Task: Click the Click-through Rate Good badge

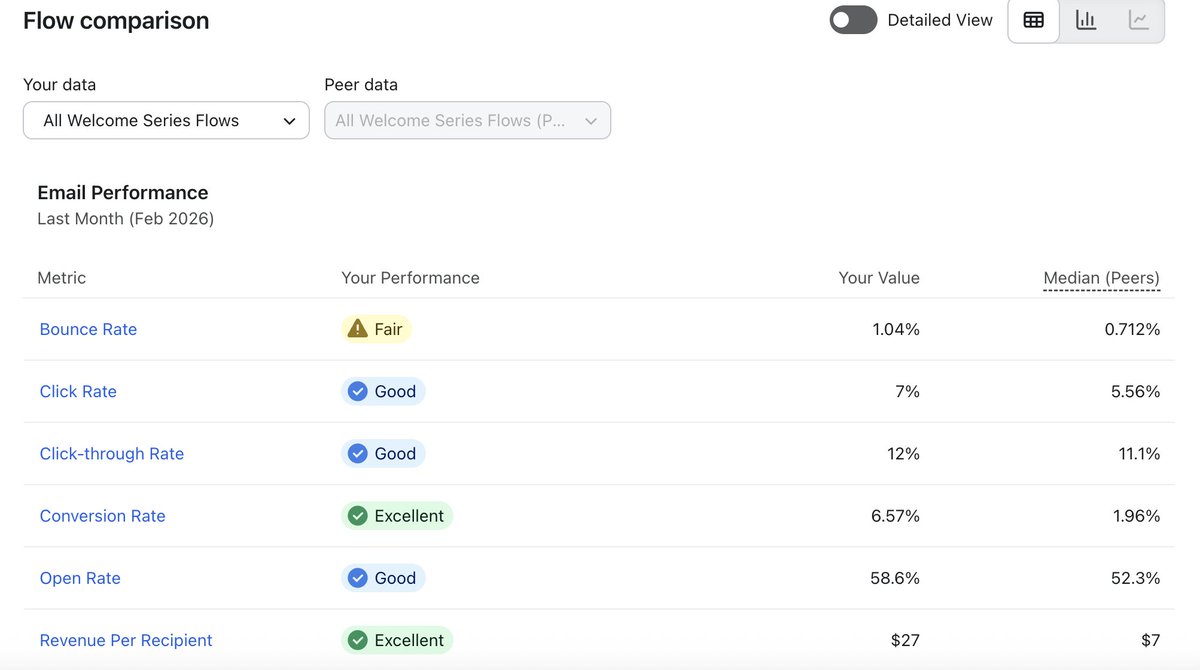Action: [x=383, y=454]
